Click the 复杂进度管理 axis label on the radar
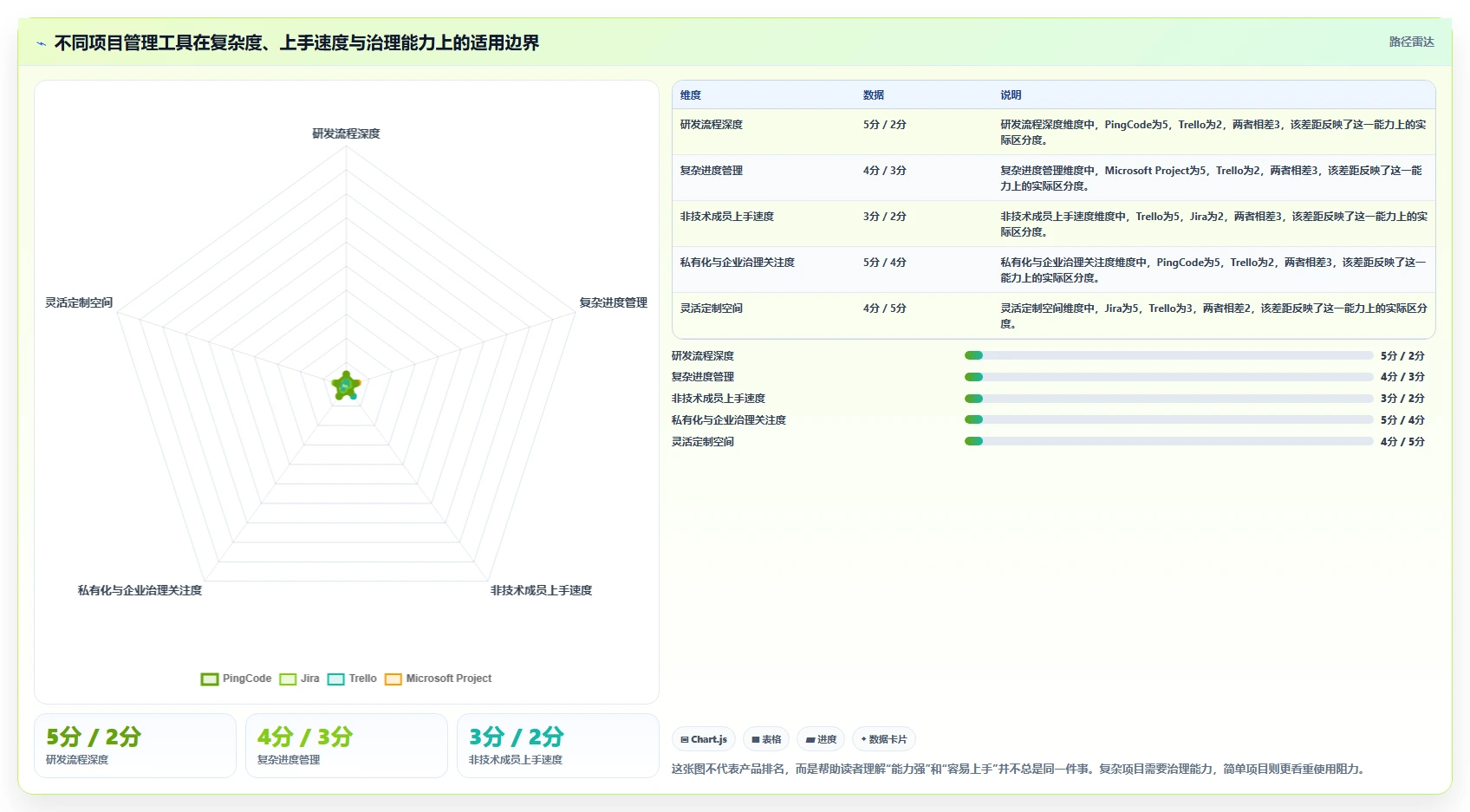This screenshot has height=812, width=1470. 613,302
